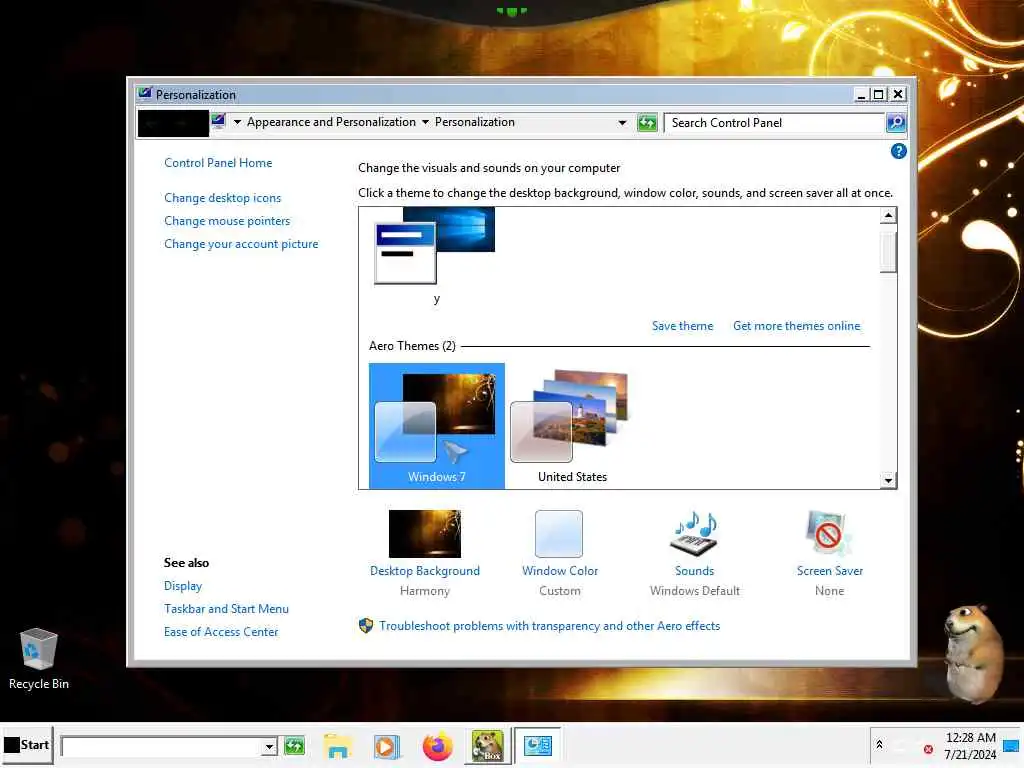The height and width of the screenshot is (768, 1024).
Task: Open the Desktop Background settings icon
Action: (424, 534)
